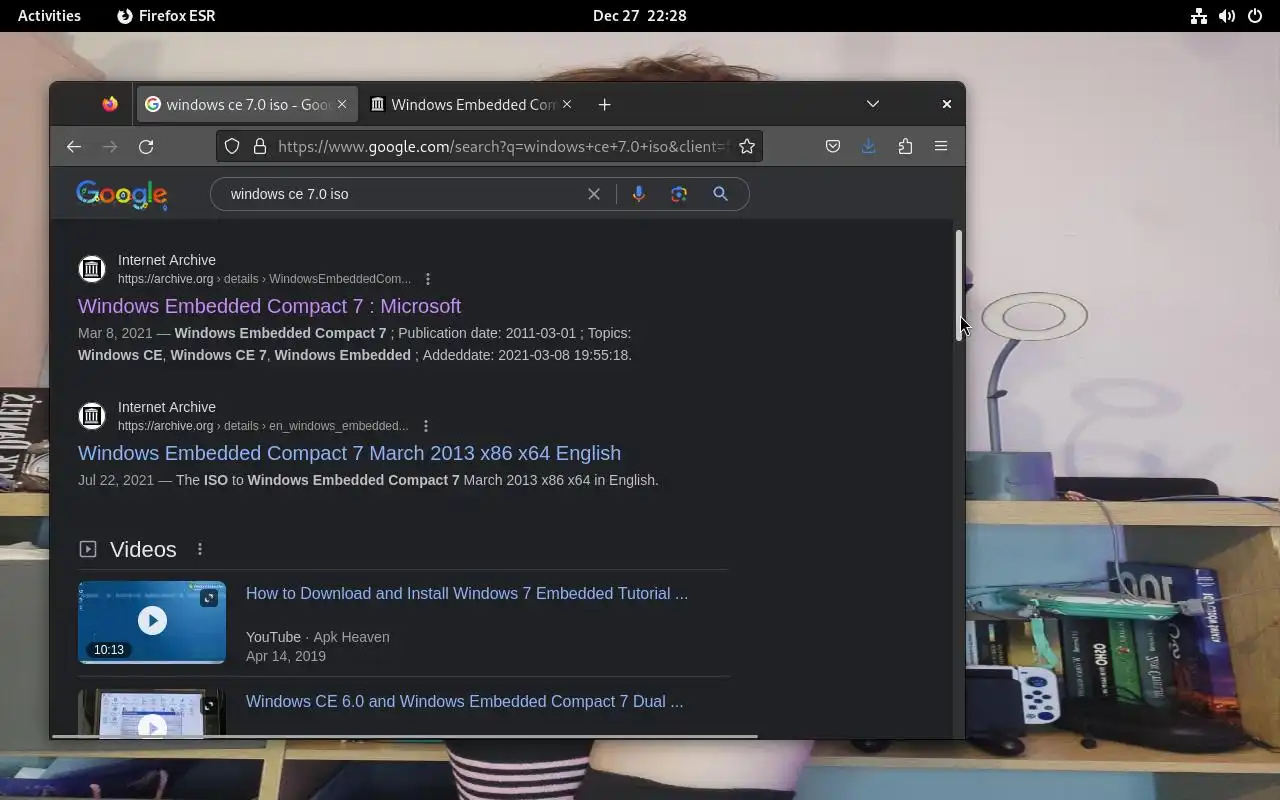Click Internet Archive favicon of second result
The image size is (1280, 800).
[92, 416]
